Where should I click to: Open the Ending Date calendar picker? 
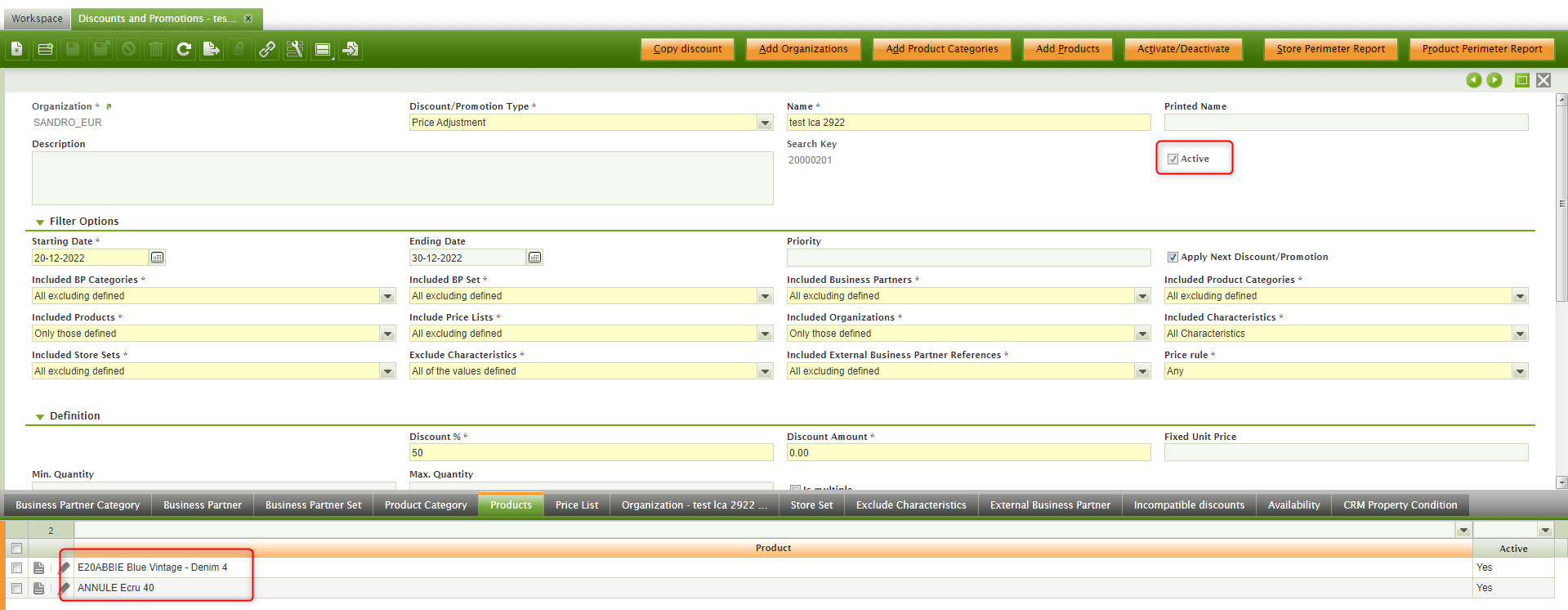coord(535,258)
